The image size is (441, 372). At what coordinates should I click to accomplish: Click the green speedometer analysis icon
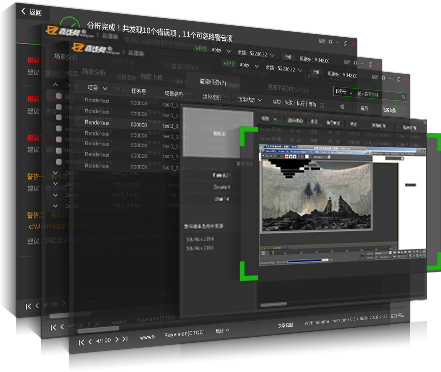[70, 22]
